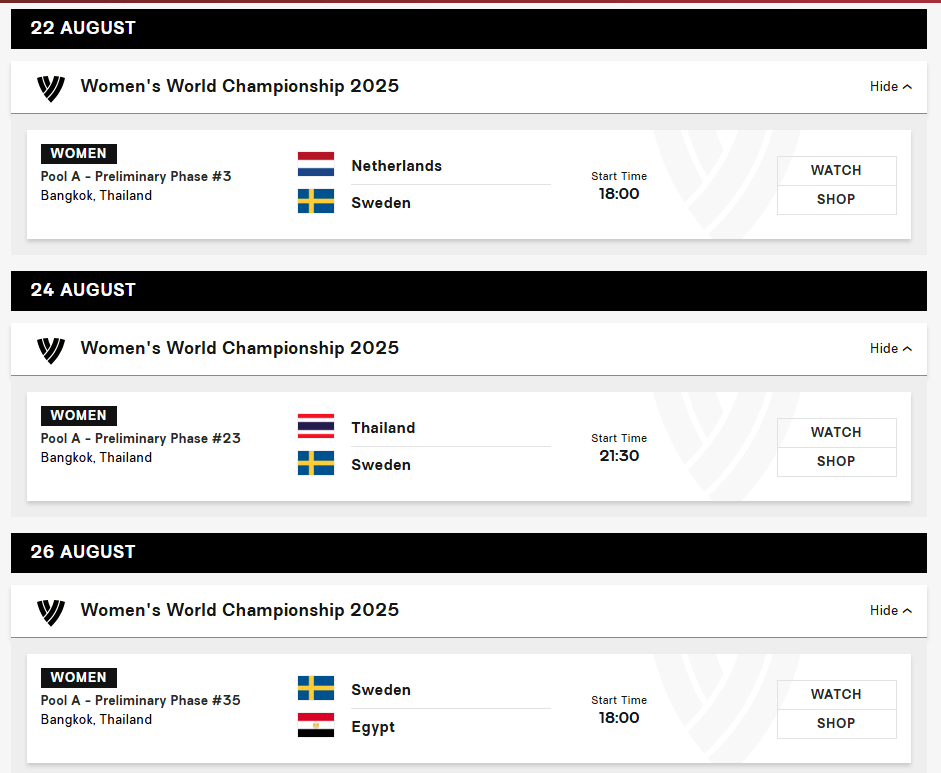Click volleyball logo in 24 August header
The width and height of the screenshot is (941, 773).
[50, 350]
